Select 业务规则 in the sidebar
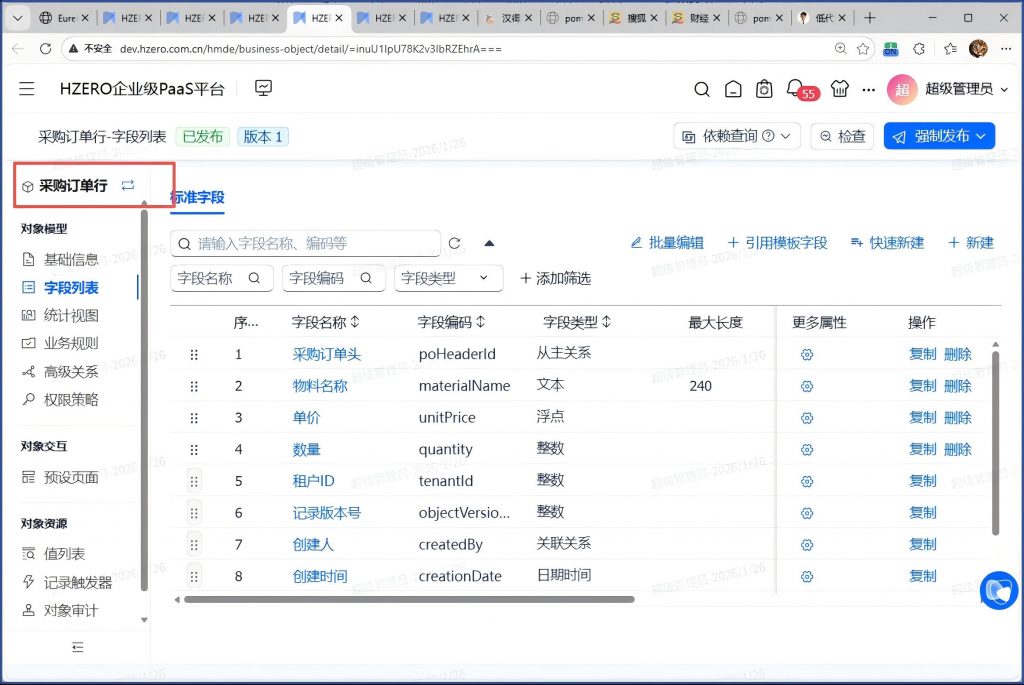 tap(71, 343)
